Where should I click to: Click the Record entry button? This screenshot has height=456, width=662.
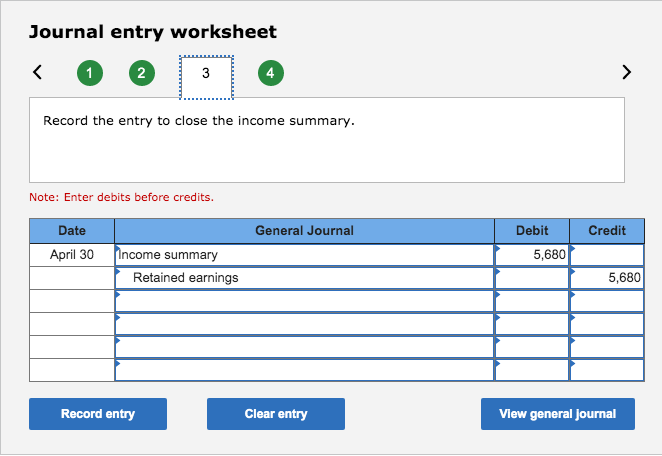click(x=98, y=414)
